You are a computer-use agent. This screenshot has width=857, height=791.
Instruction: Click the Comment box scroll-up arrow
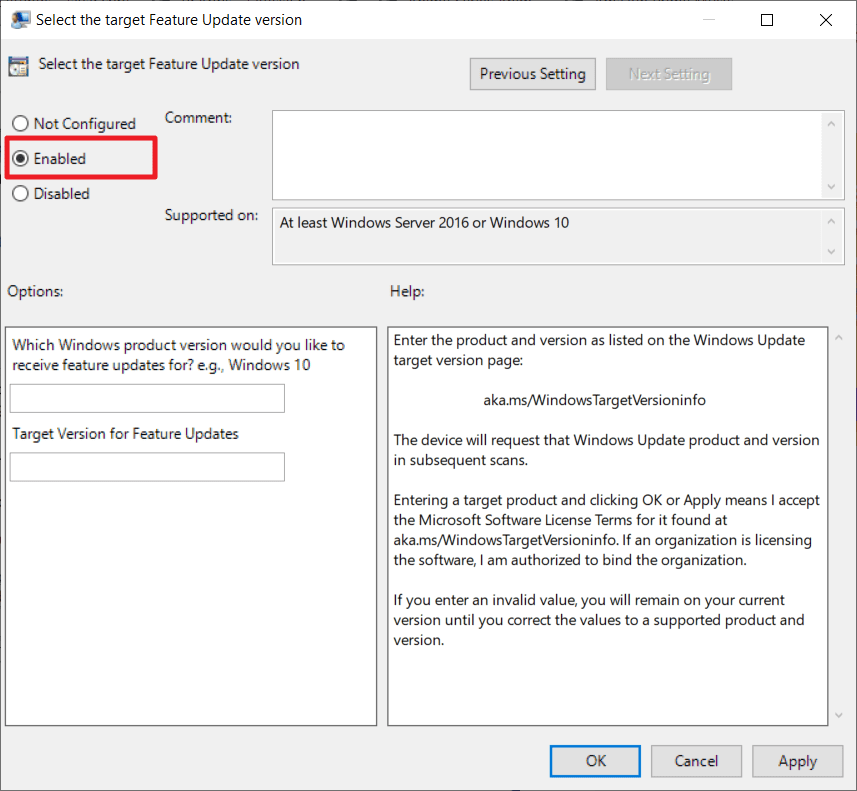pos(831,124)
